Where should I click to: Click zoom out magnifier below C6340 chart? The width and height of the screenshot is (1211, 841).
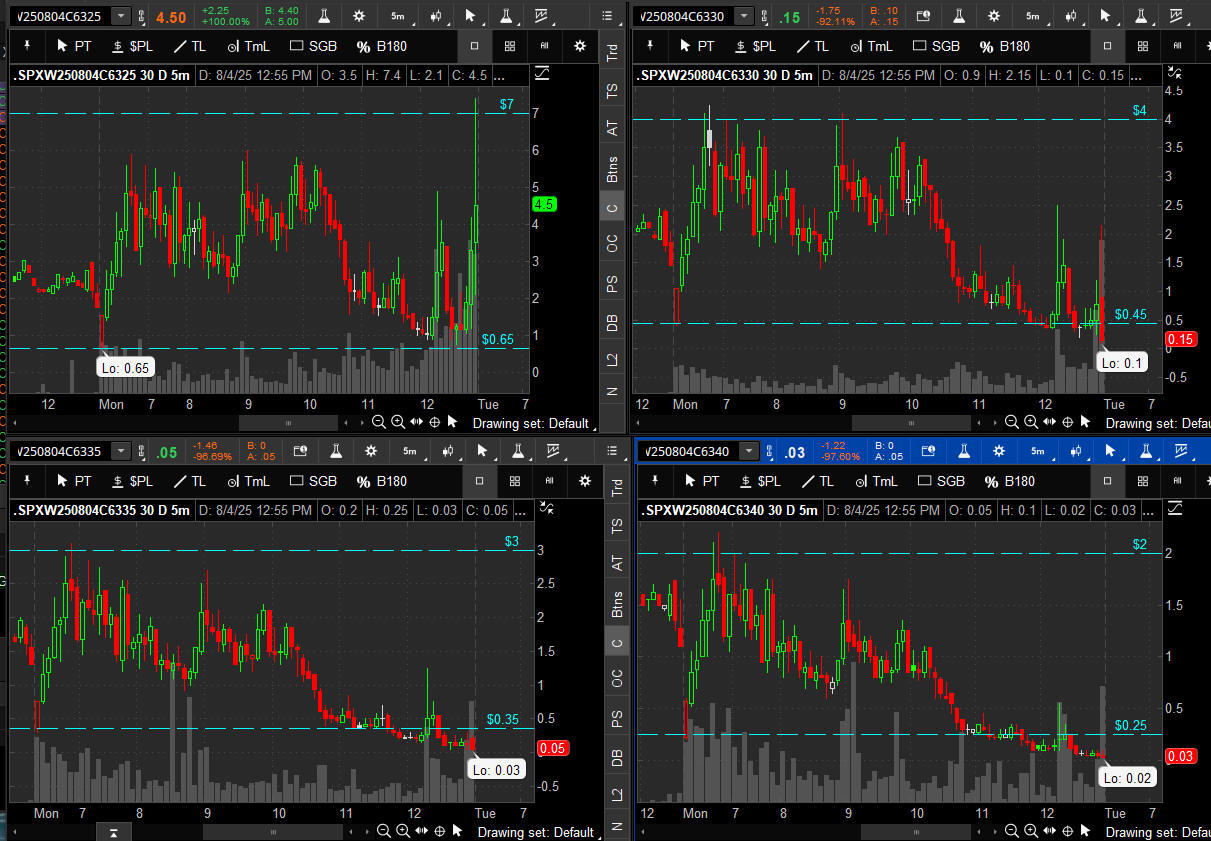(1012, 831)
